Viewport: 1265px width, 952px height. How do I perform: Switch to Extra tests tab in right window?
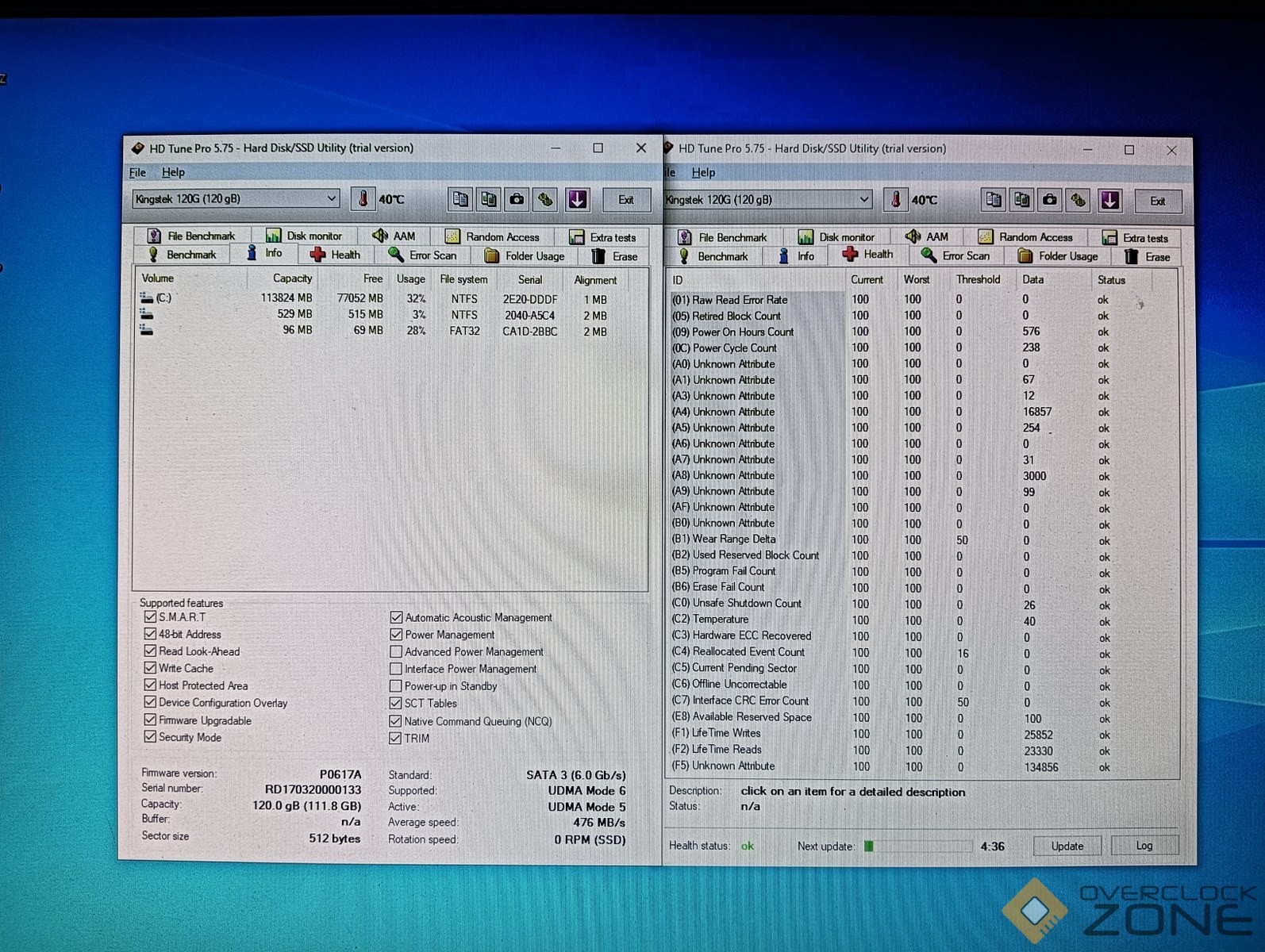(x=1136, y=237)
